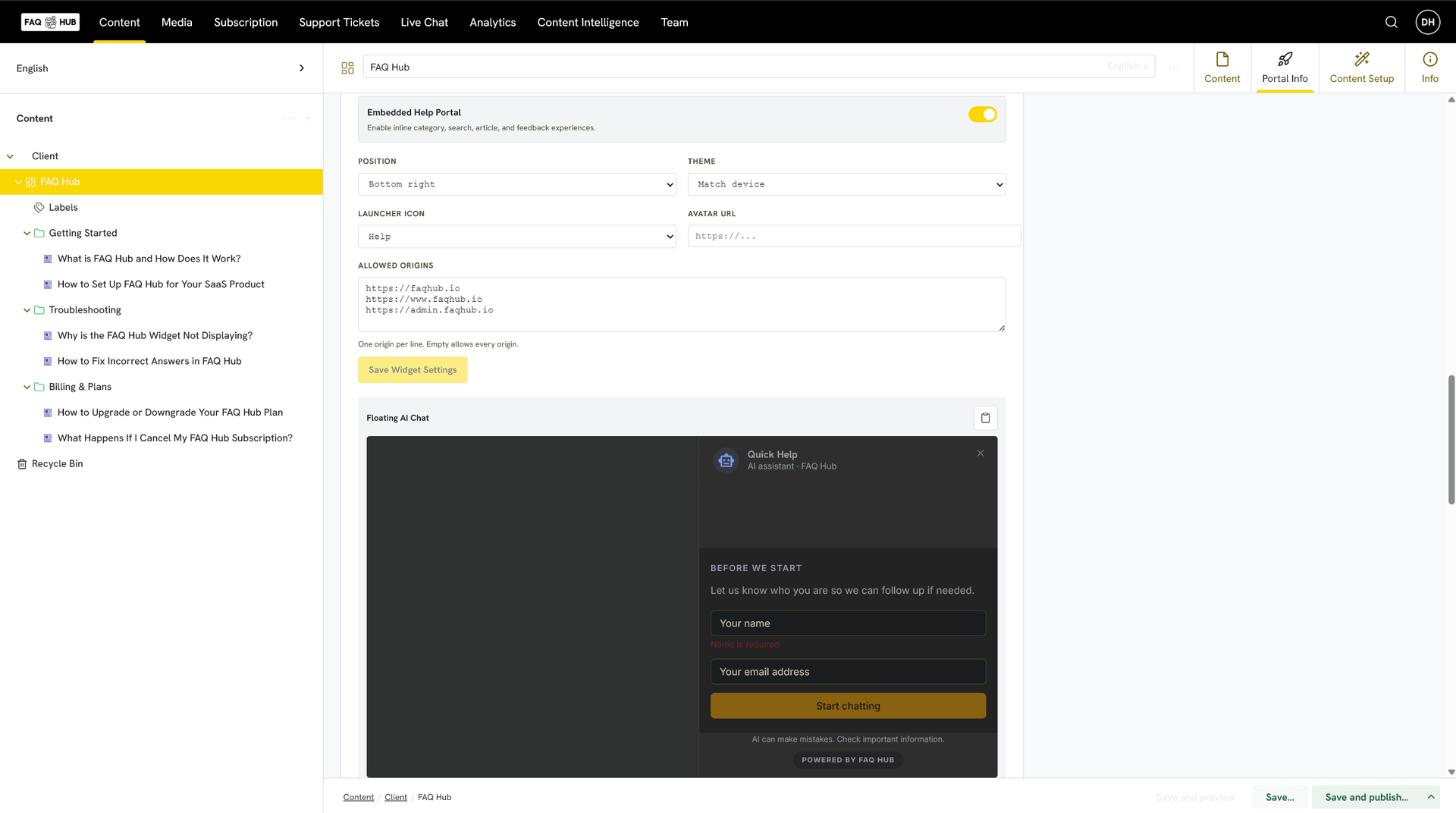Open the DH user avatar menu
The image size is (1456, 813).
click(1428, 22)
